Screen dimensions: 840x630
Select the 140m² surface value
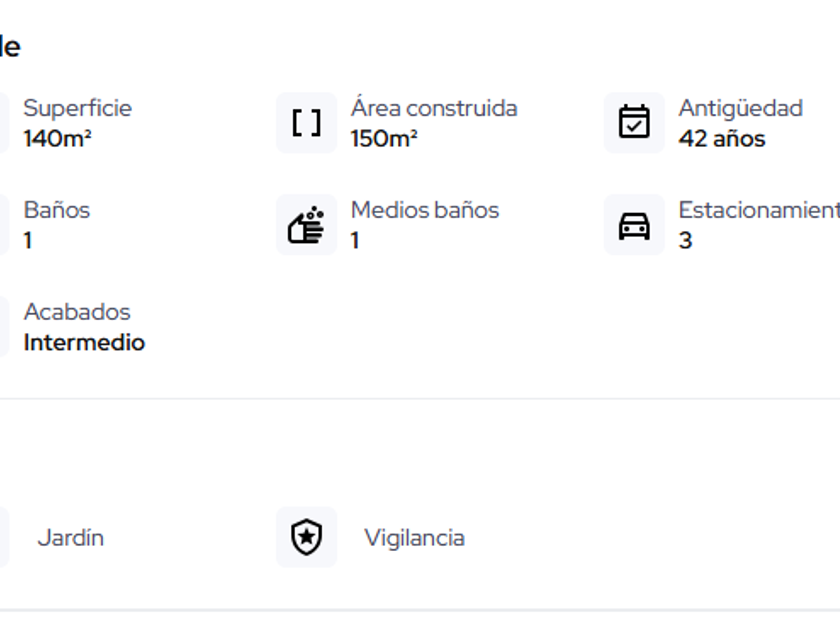pyautogui.click(x=57, y=139)
